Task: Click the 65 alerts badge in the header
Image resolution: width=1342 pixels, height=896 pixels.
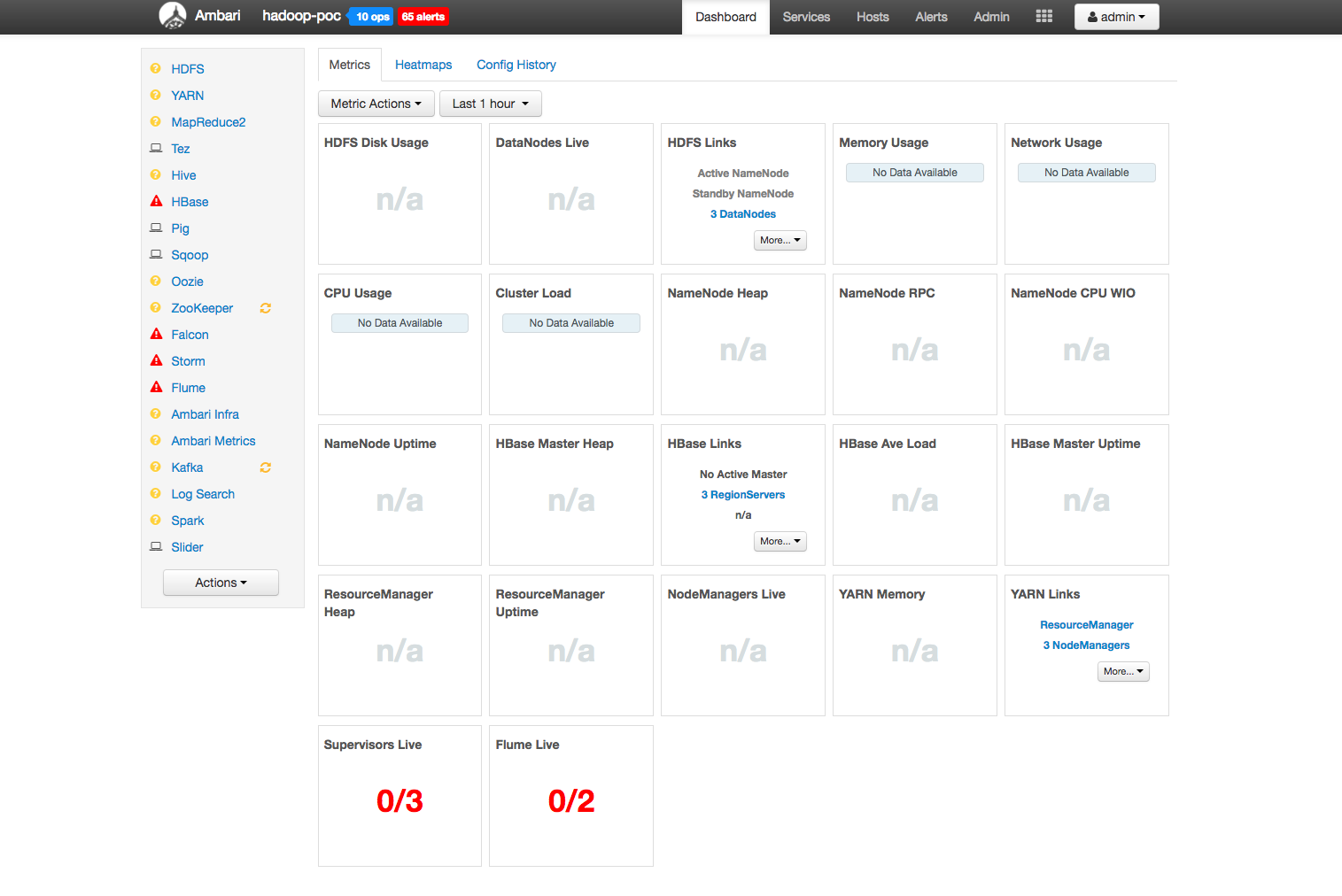Action: point(423,16)
